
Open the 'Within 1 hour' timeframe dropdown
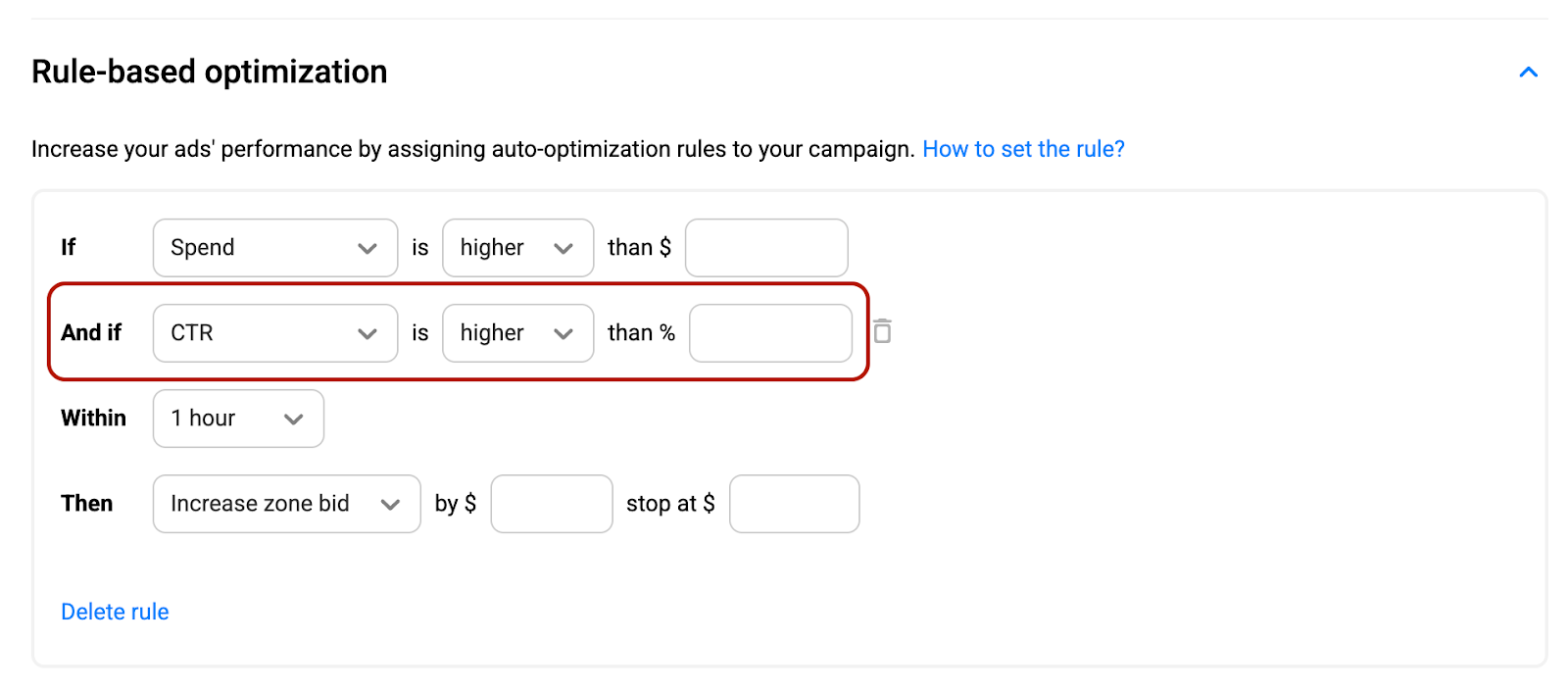(237, 418)
